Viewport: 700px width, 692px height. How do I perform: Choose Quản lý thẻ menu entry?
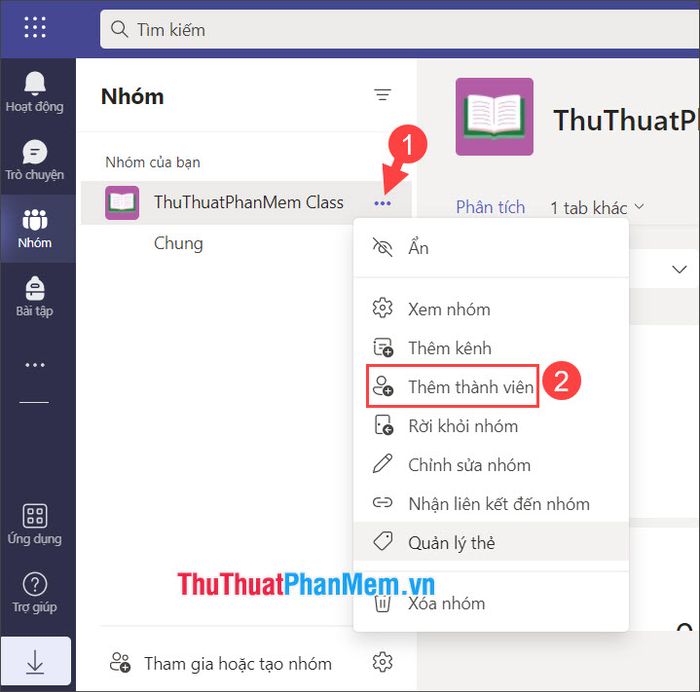coord(491,542)
